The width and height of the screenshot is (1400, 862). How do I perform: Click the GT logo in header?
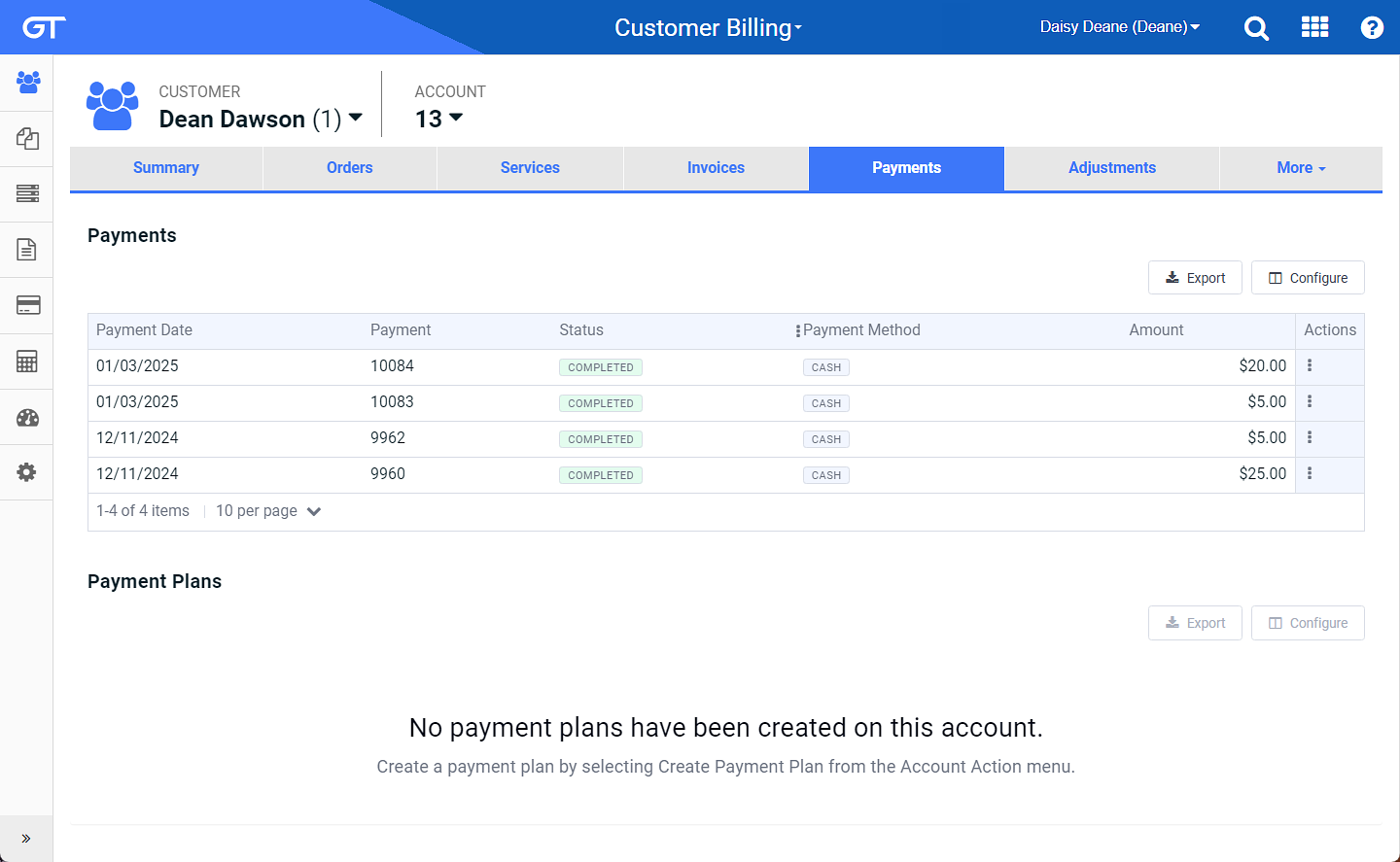44,27
